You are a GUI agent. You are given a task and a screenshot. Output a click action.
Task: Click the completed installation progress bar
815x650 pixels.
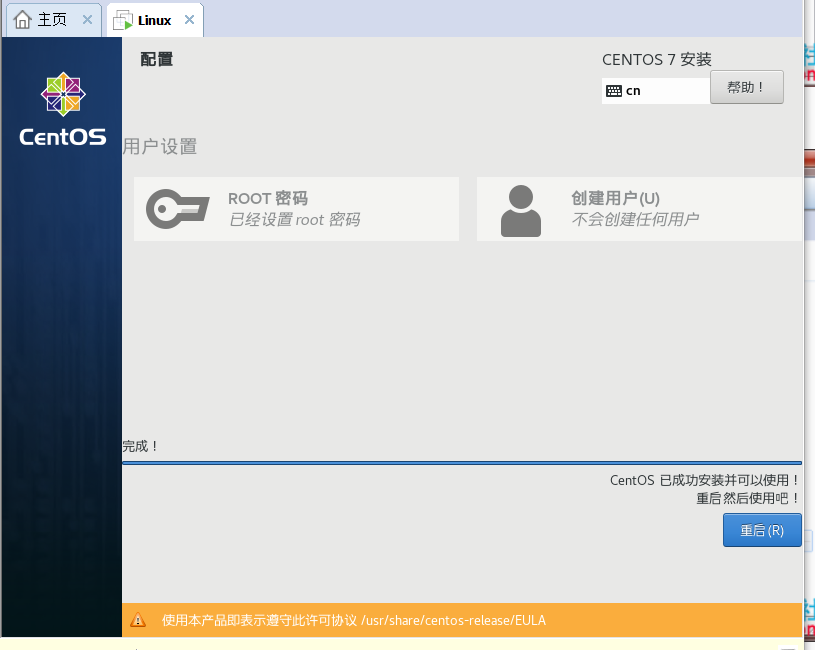(462, 462)
